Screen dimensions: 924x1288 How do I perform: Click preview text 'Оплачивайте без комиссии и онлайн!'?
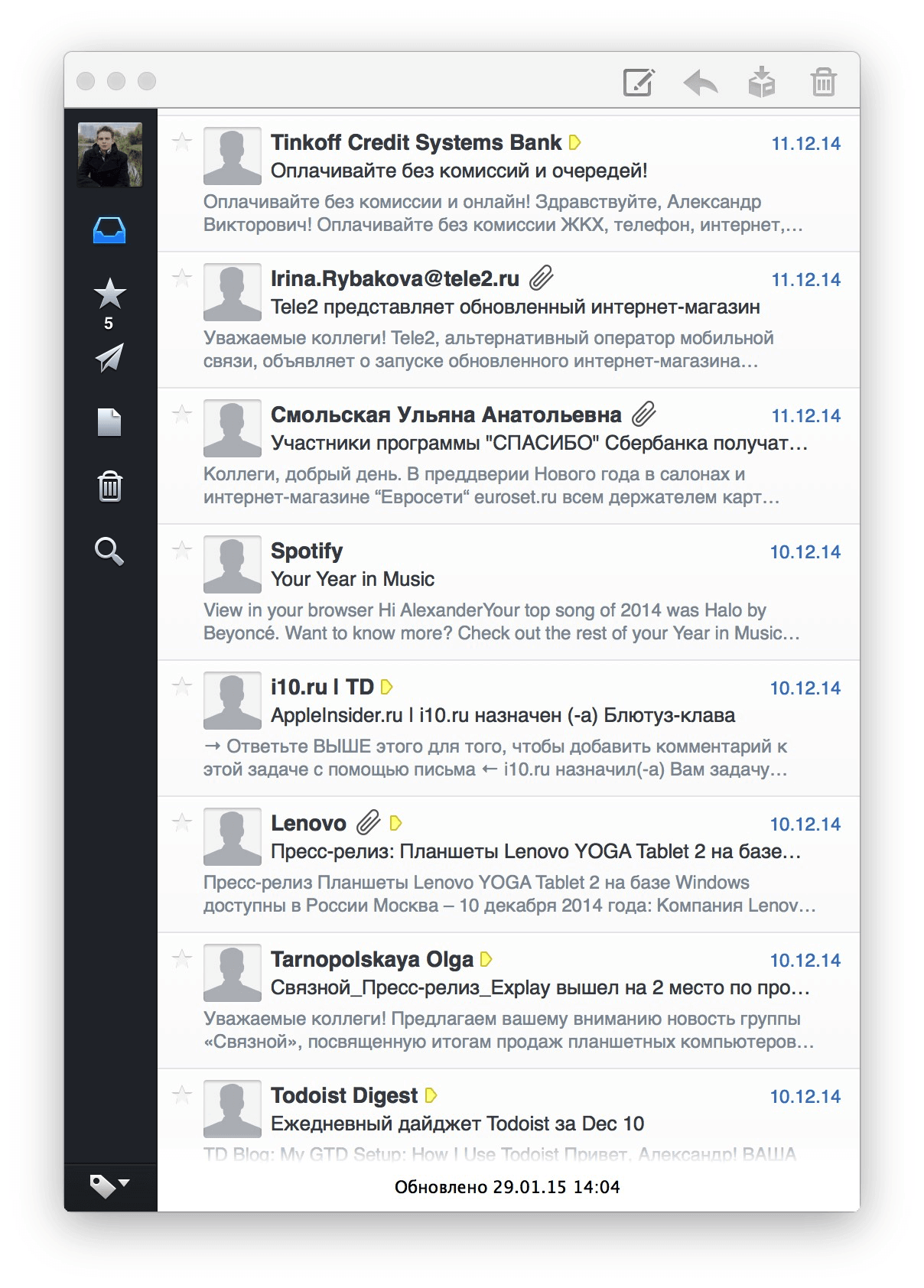point(366,202)
